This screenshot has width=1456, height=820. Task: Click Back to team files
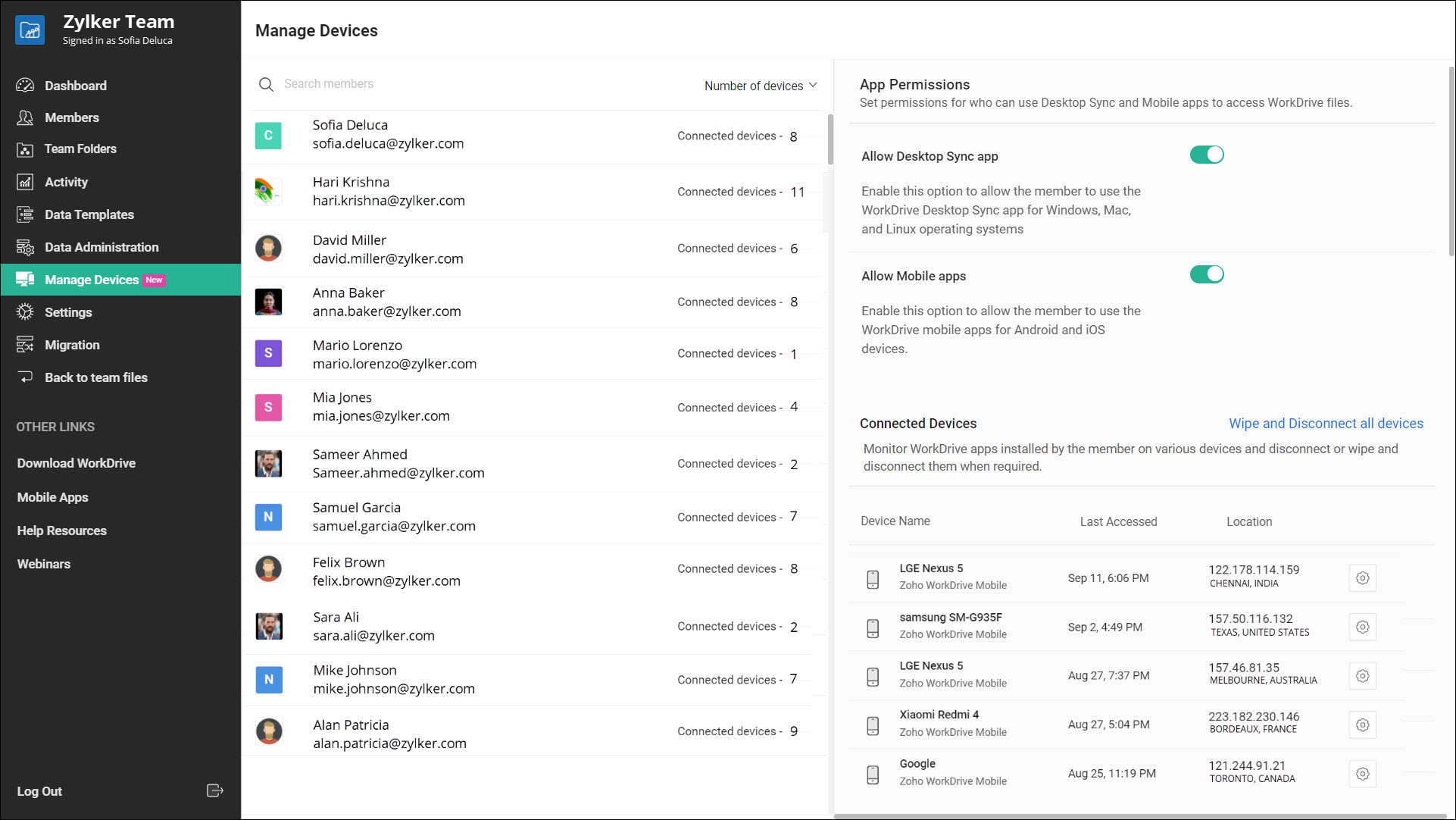click(96, 377)
